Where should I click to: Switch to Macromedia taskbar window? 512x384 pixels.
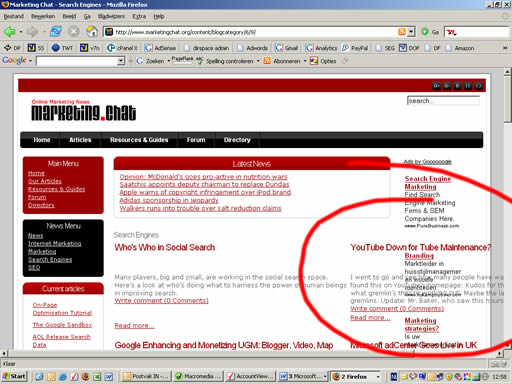click(198, 377)
